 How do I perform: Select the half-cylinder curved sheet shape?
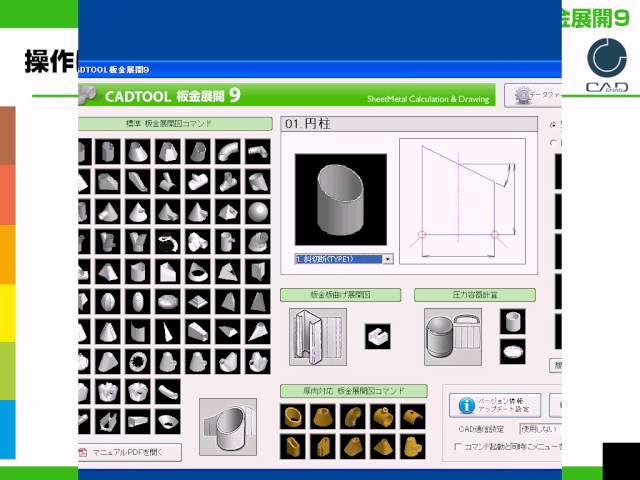(x=138, y=331)
